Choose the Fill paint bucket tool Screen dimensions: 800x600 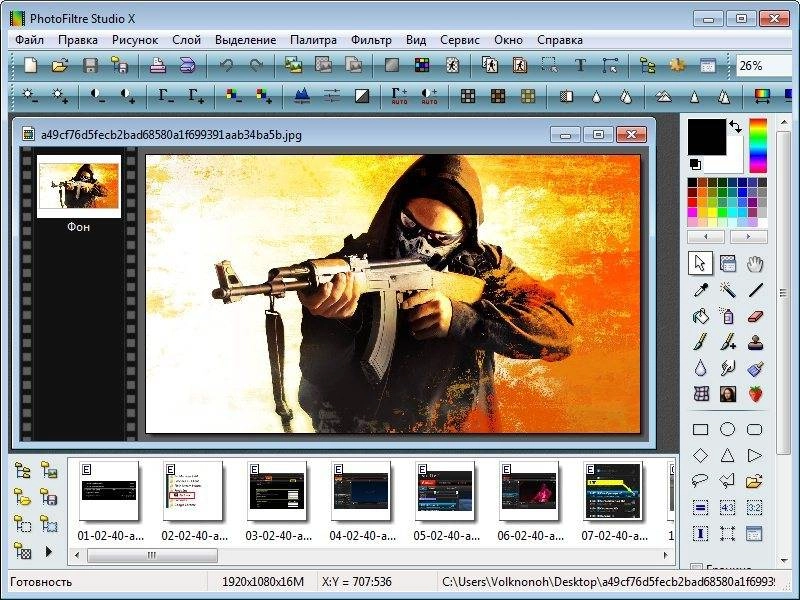coord(701,316)
